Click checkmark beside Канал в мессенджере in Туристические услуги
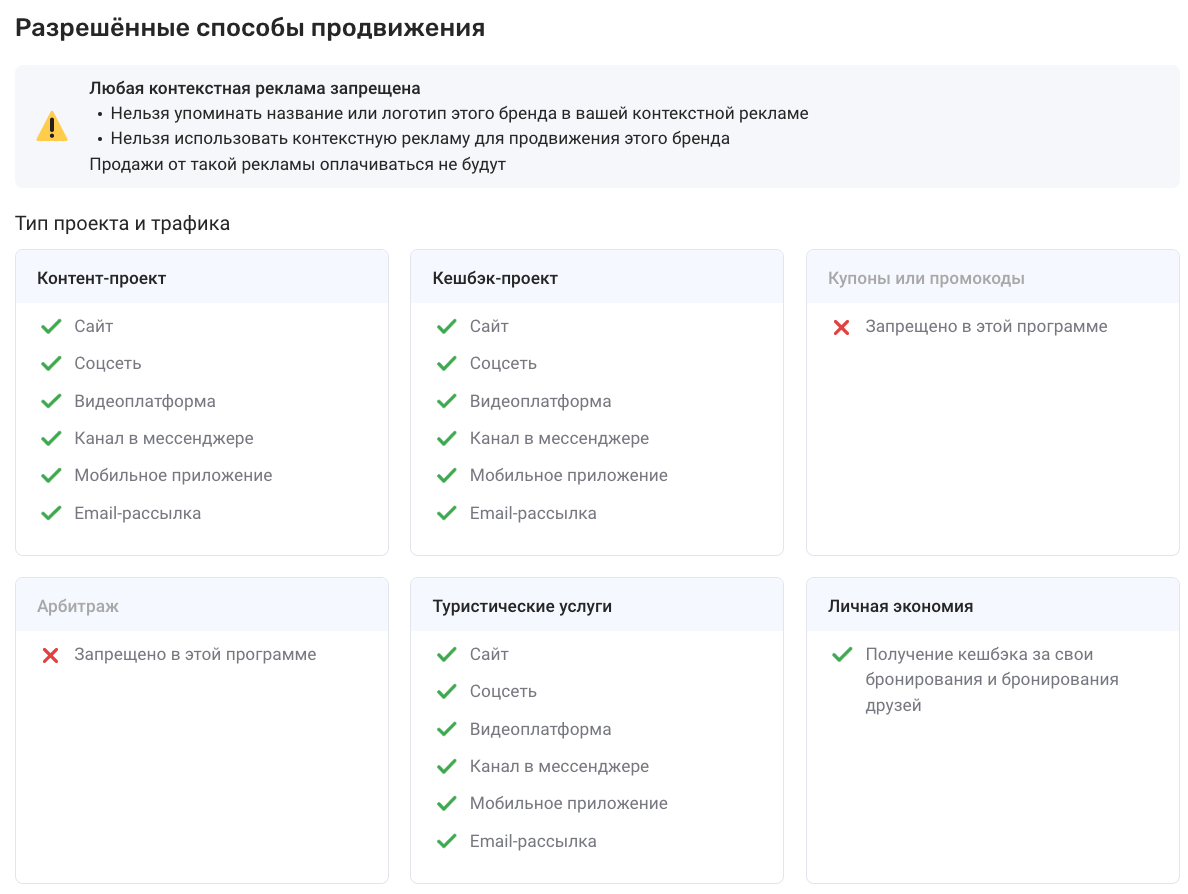 pos(446,767)
